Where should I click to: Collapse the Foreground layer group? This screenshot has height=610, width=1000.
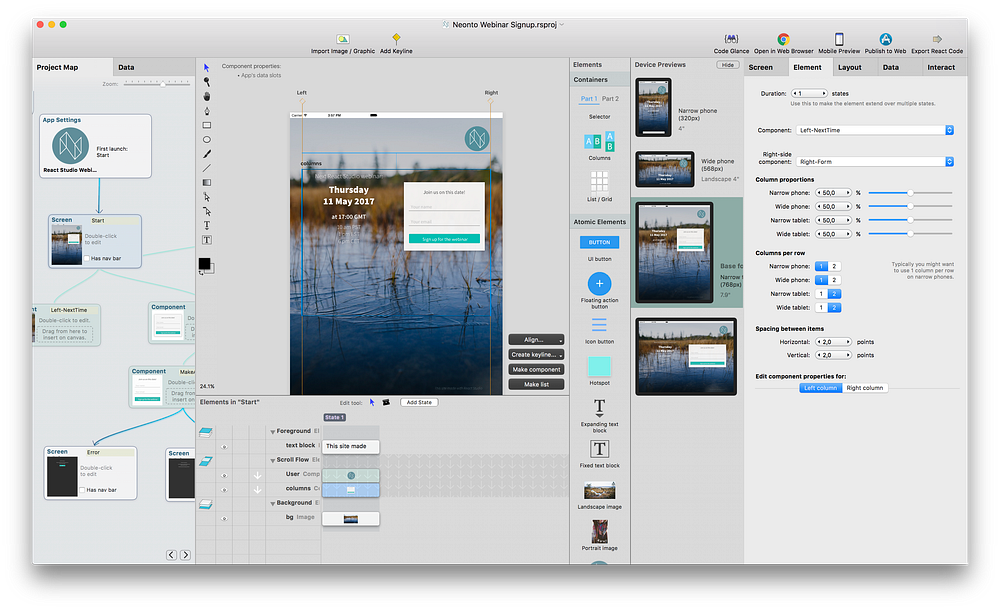(271, 432)
